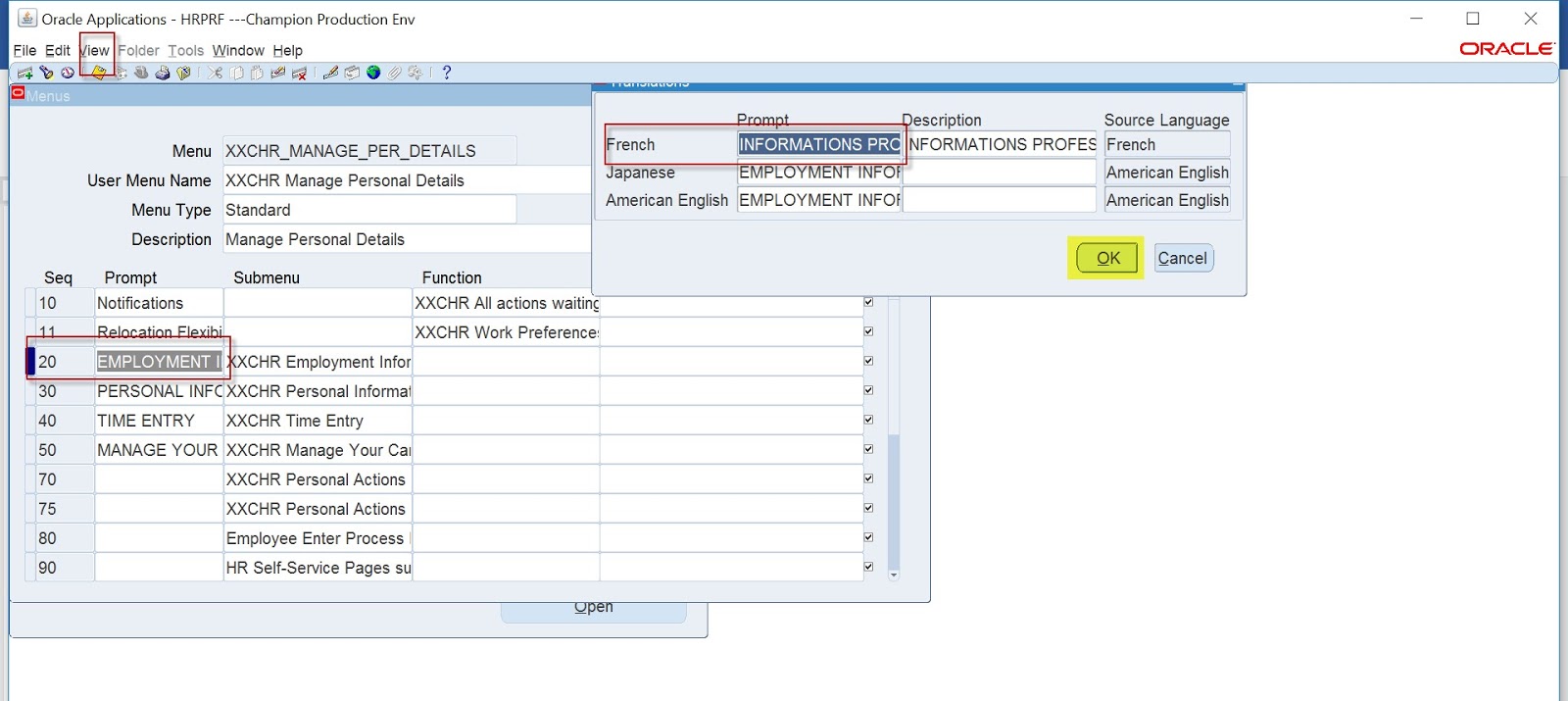Viewport: 1568px width, 701px height.
Task: Click XXCHR Work Preferences function cell
Action: click(x=506, y=332)
